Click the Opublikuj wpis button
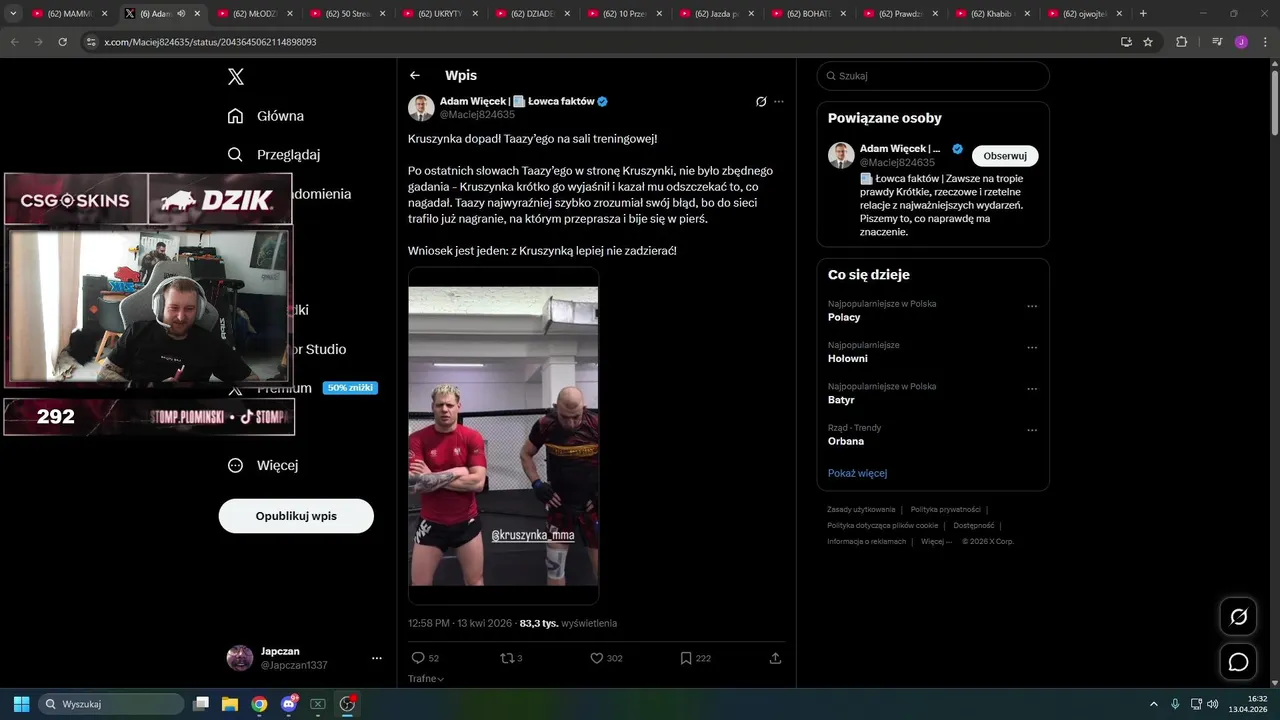The width and height of the screenshot is (1280, 720). 296,516
